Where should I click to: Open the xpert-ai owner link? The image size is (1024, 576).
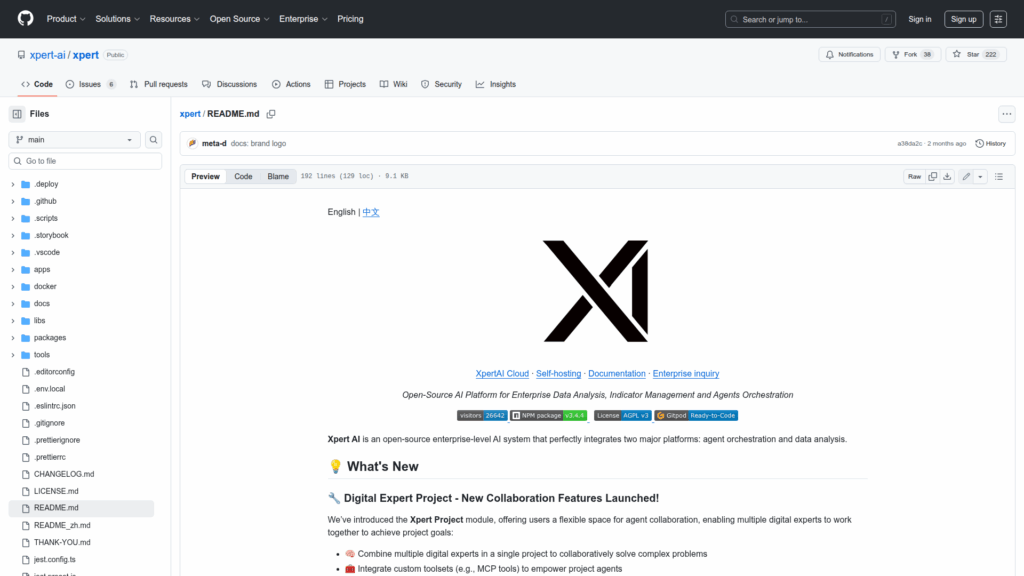(48, 55)
